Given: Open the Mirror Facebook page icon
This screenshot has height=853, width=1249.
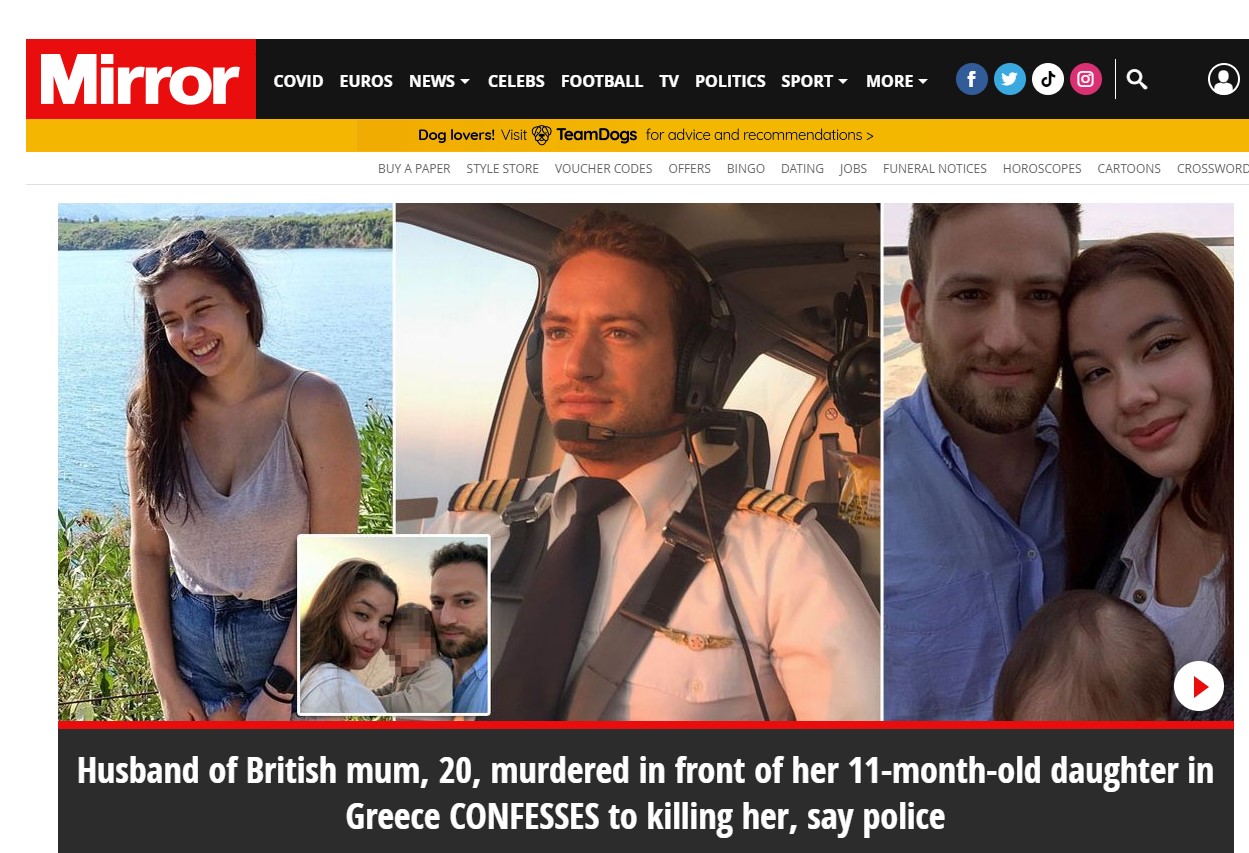Looking at the screenshot, I should [972, 79].
